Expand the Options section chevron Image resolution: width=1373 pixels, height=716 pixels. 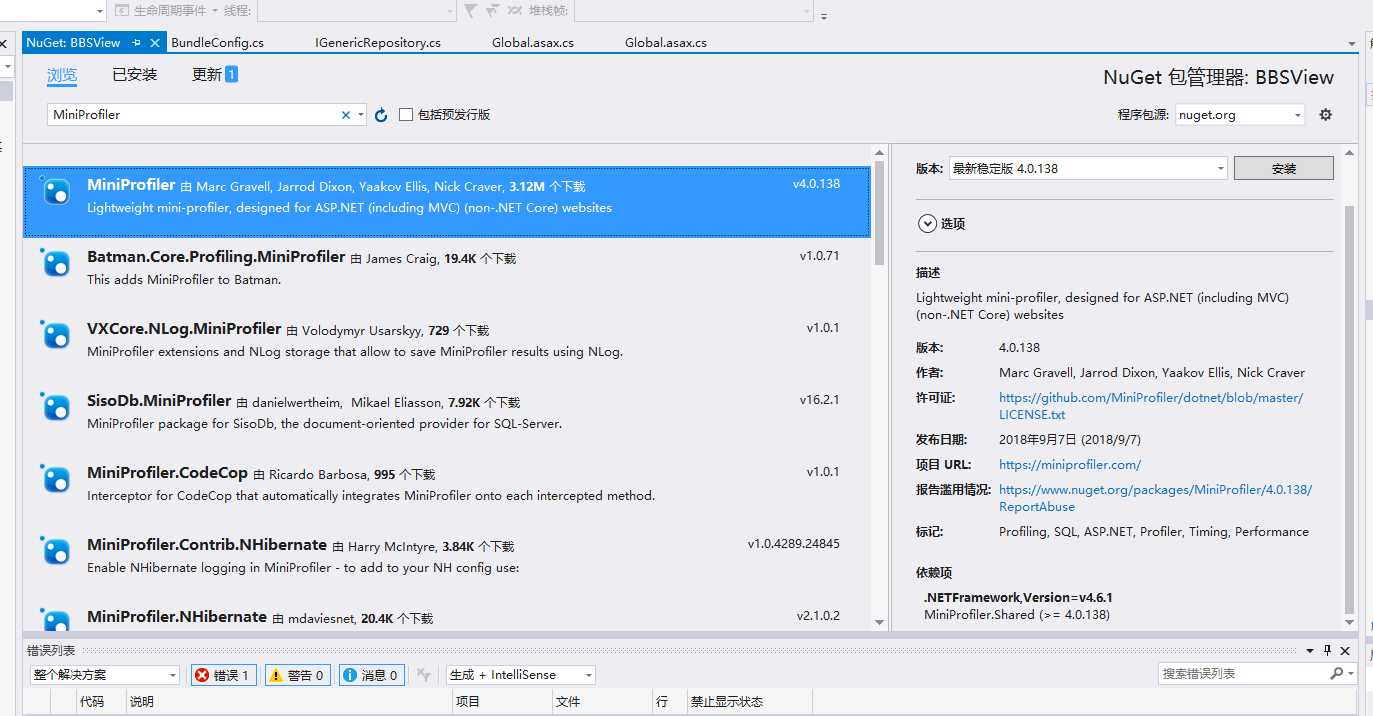pos(926,224)
